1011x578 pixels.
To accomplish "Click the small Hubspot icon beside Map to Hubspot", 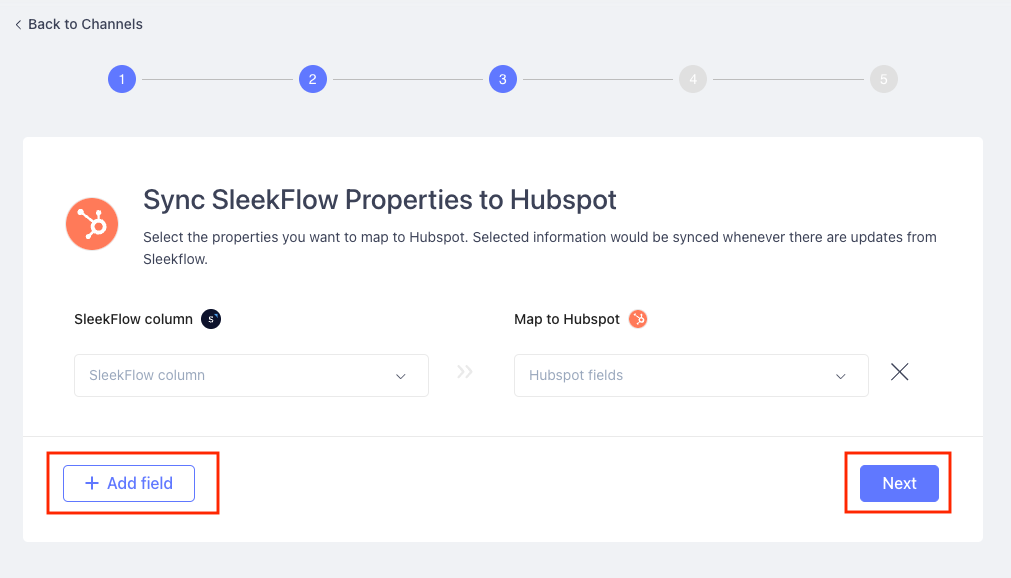I will point(638,319).
